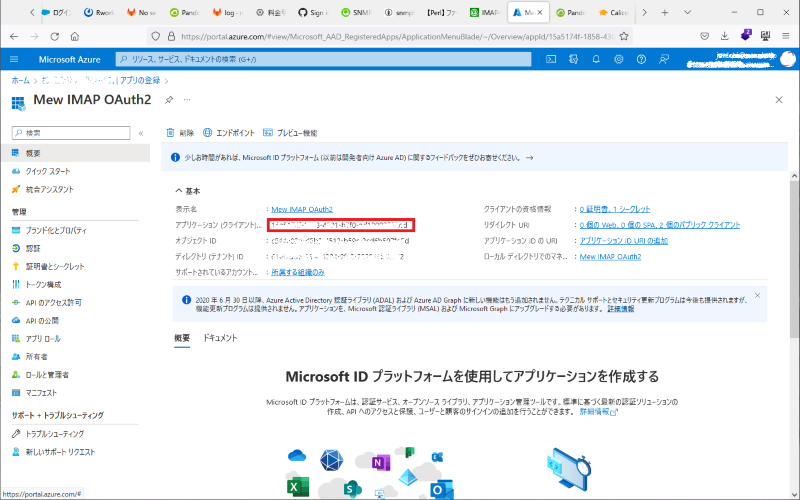Click プレビュー機能 in the toolbar
The width and height of the screenshot is (800, 500).
coord(290,132)
